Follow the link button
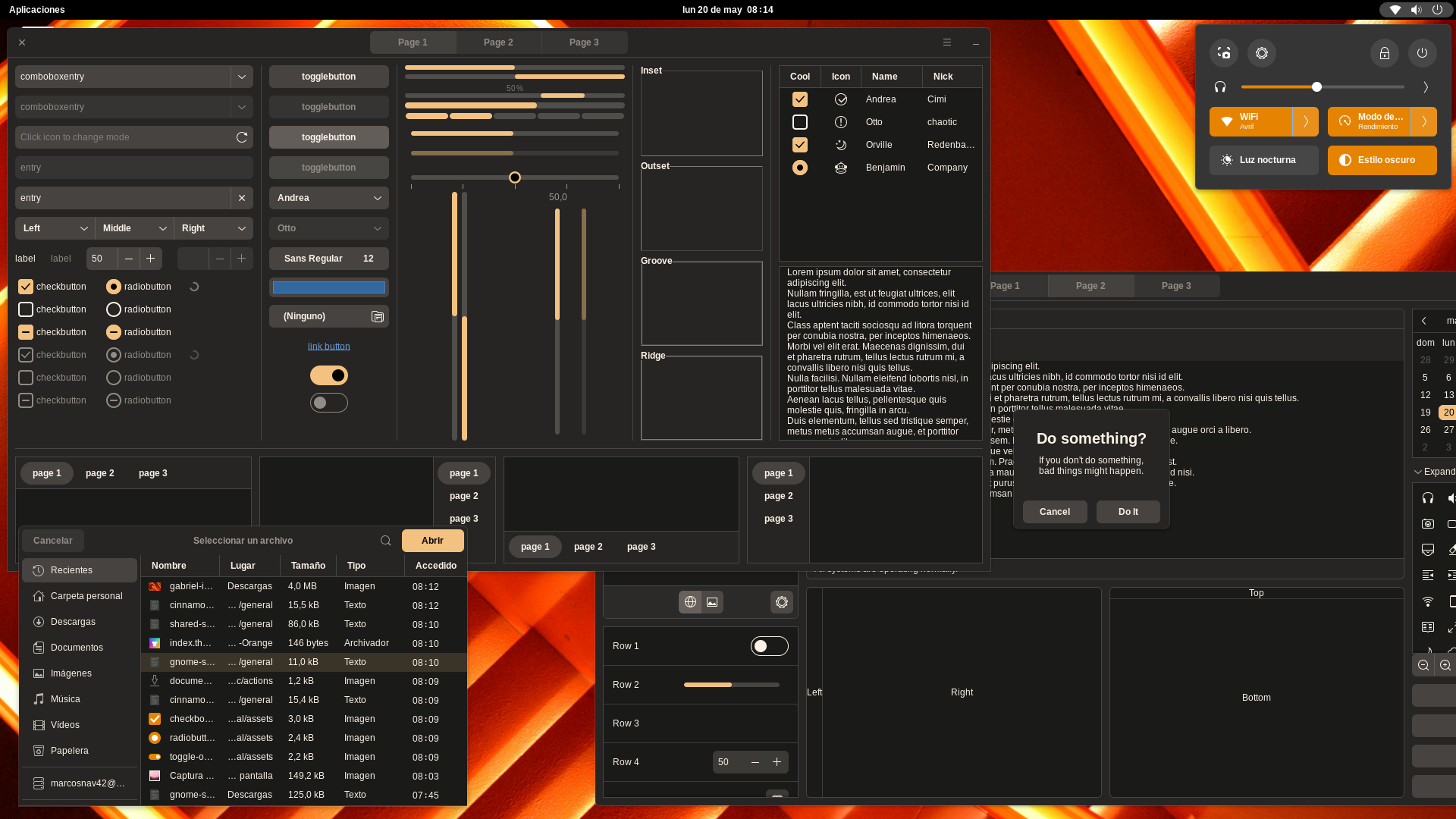This screenshot has width=1456, height=819. click(x=329, y=347)
